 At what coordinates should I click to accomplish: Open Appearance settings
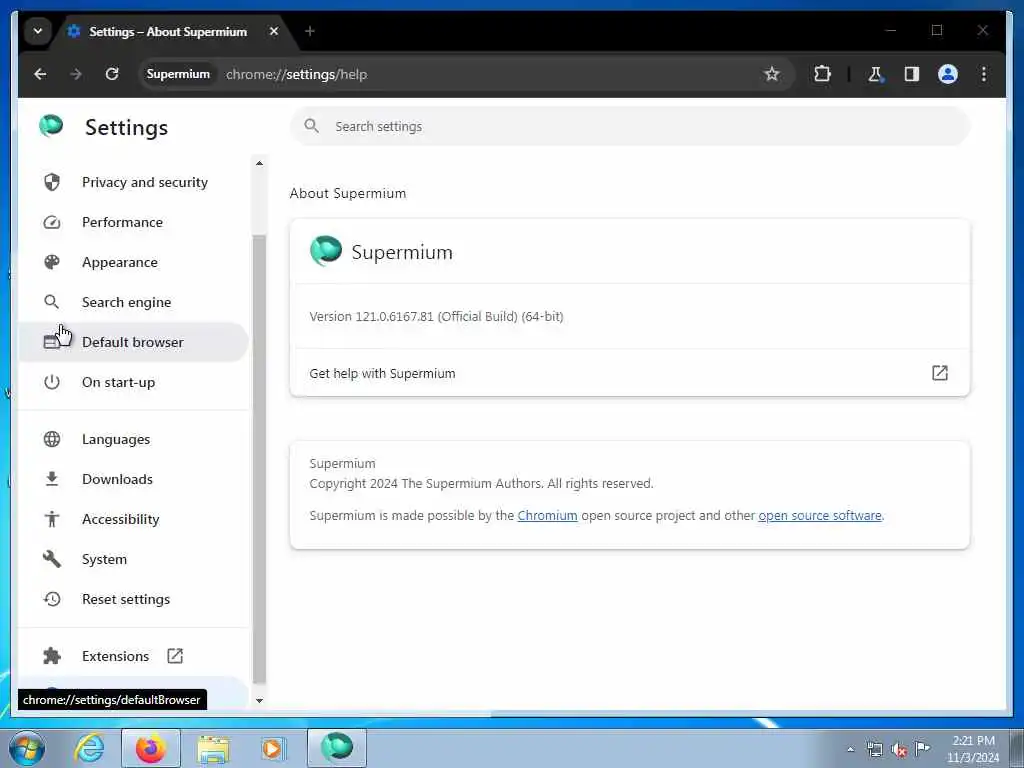[x=133, y=263]
